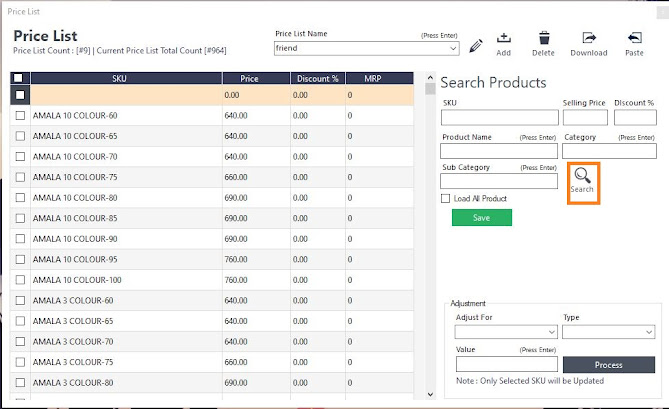The image size is (669, 409).
Task: Focus the Product Name input field
Action: pyautogui.click(x=499, y=151)
